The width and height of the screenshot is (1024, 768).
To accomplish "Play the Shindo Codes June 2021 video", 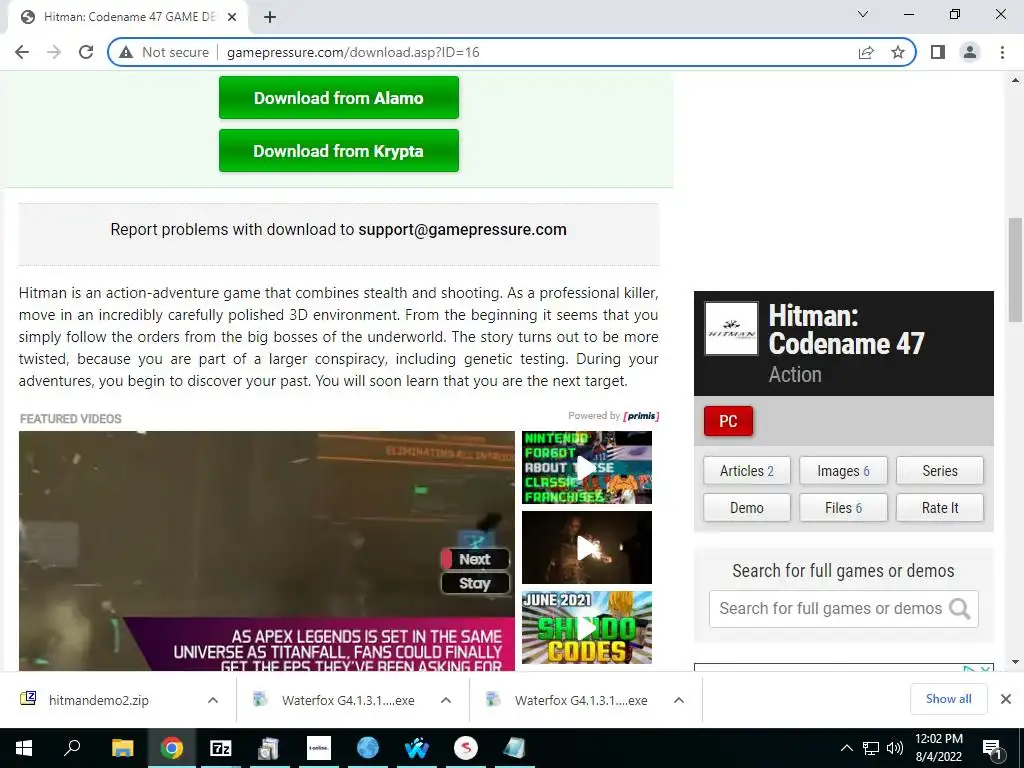I will coord(586,628).
